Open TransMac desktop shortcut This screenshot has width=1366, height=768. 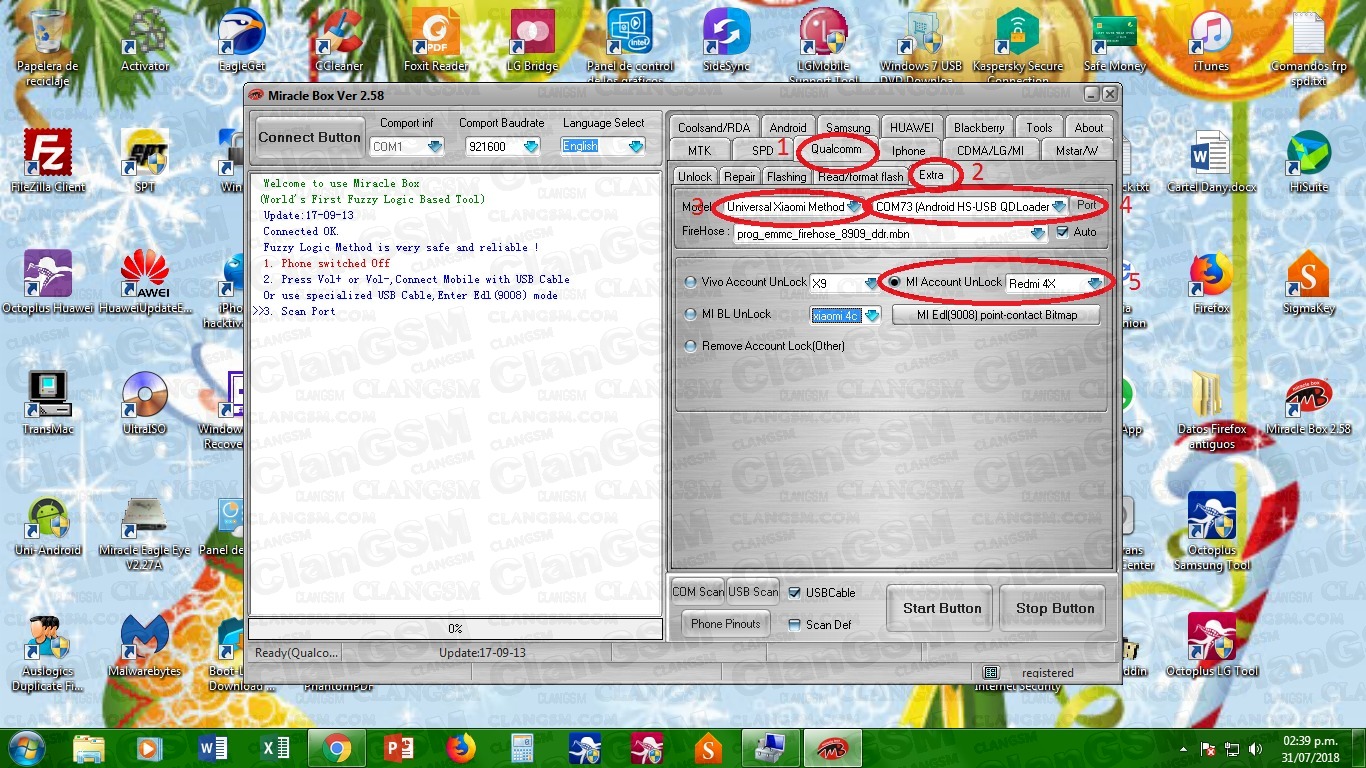48,401
